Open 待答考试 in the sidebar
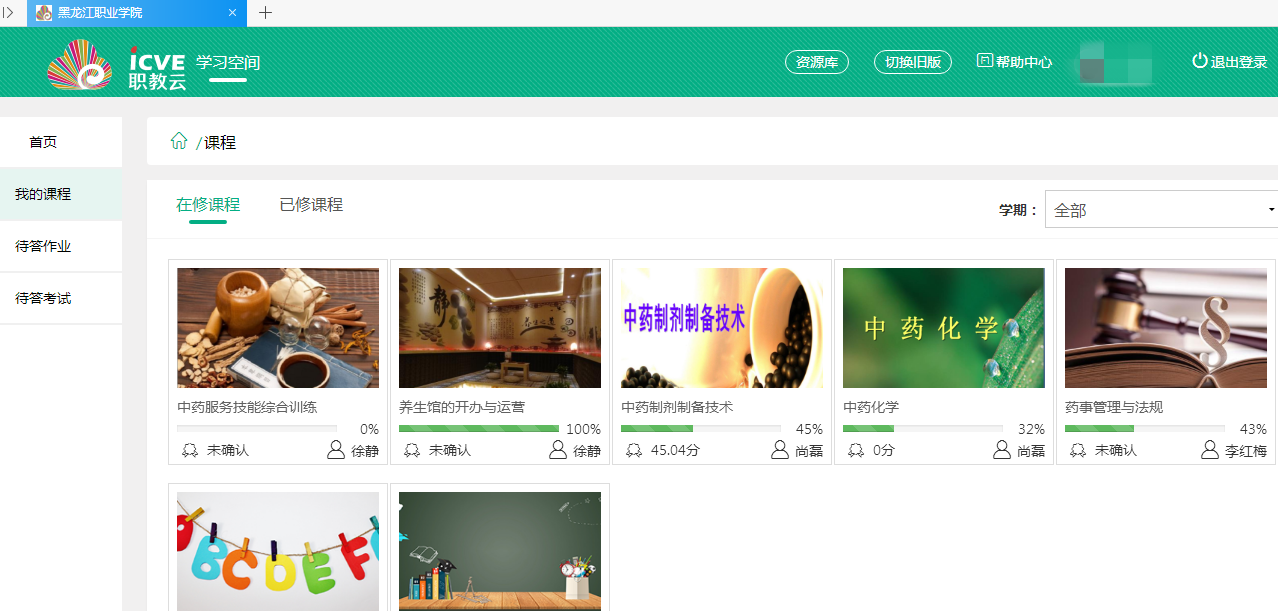The height and width of the screenshot is (611, 1278). 43,298
